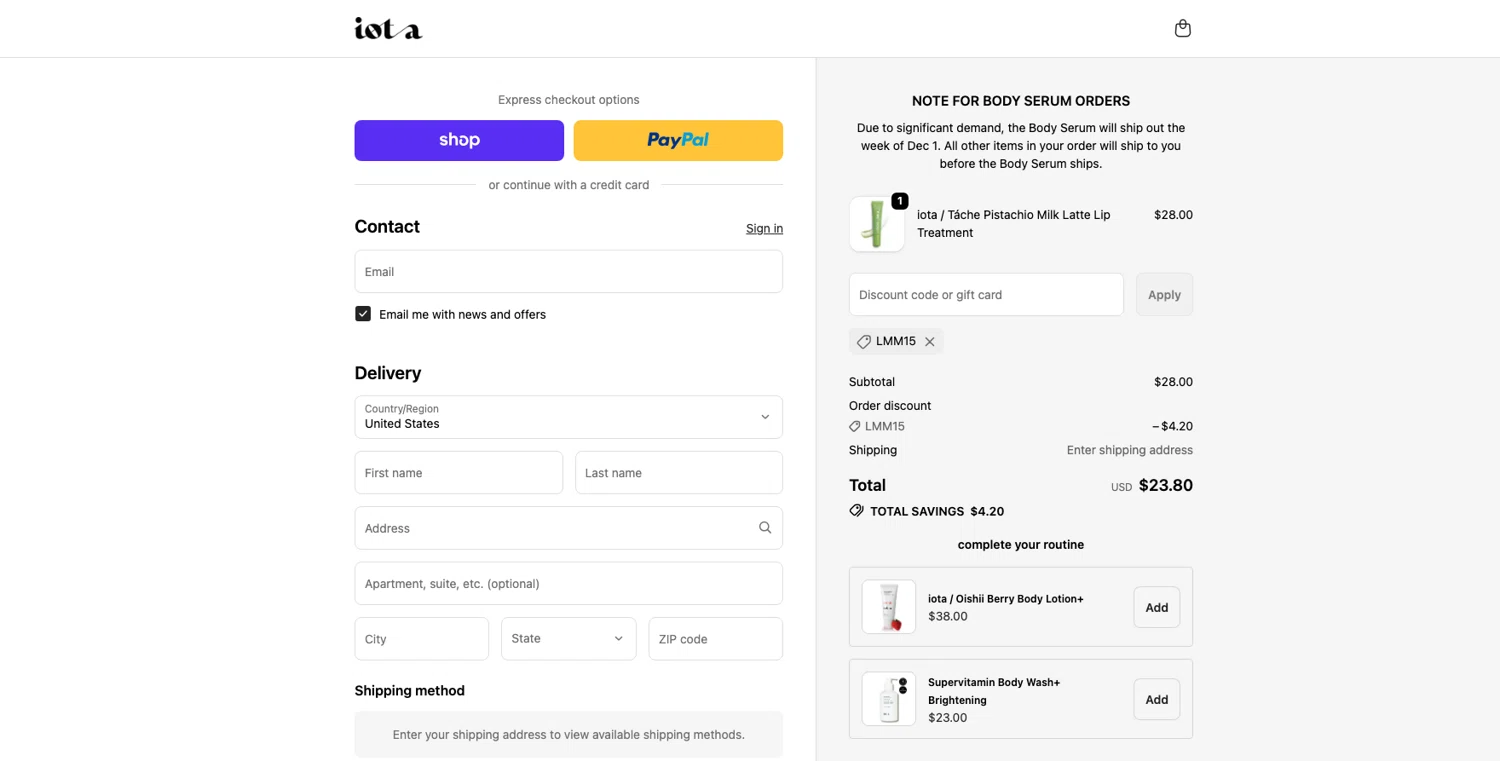Focus the ZIP code field
This screenshot has width=1500, height=761.
pos(715,639)
